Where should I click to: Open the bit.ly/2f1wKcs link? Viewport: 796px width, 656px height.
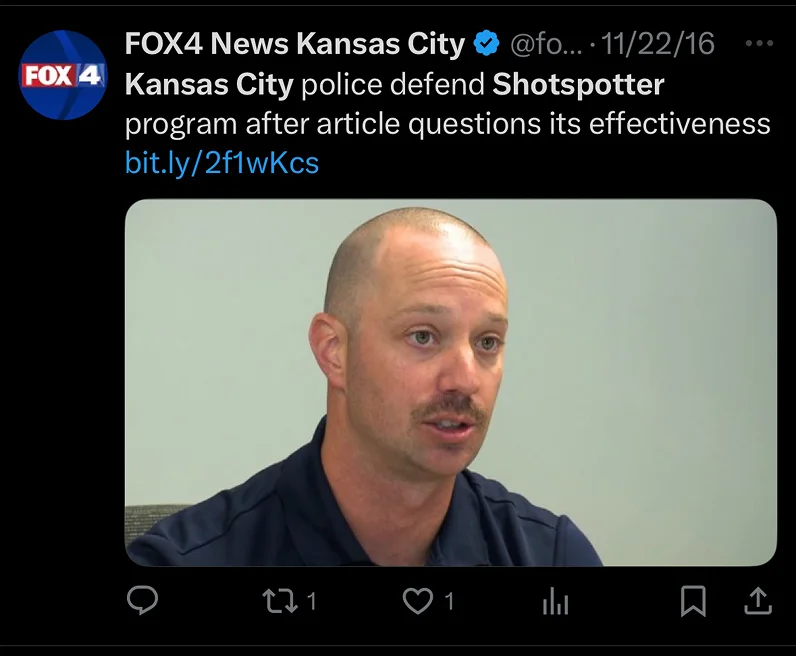(x=222, y=163)
